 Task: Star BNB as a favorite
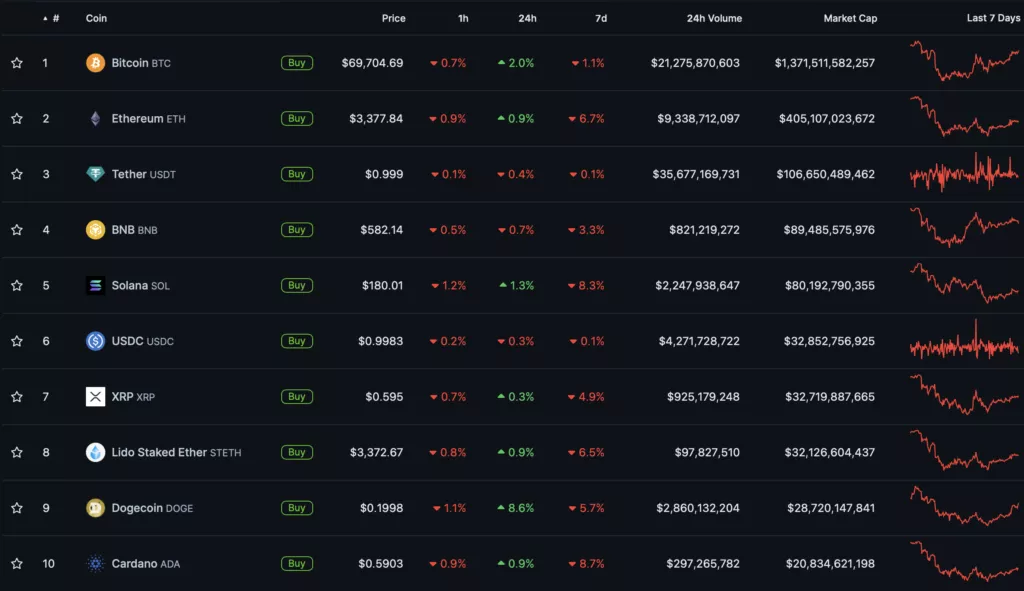[17, 230]
